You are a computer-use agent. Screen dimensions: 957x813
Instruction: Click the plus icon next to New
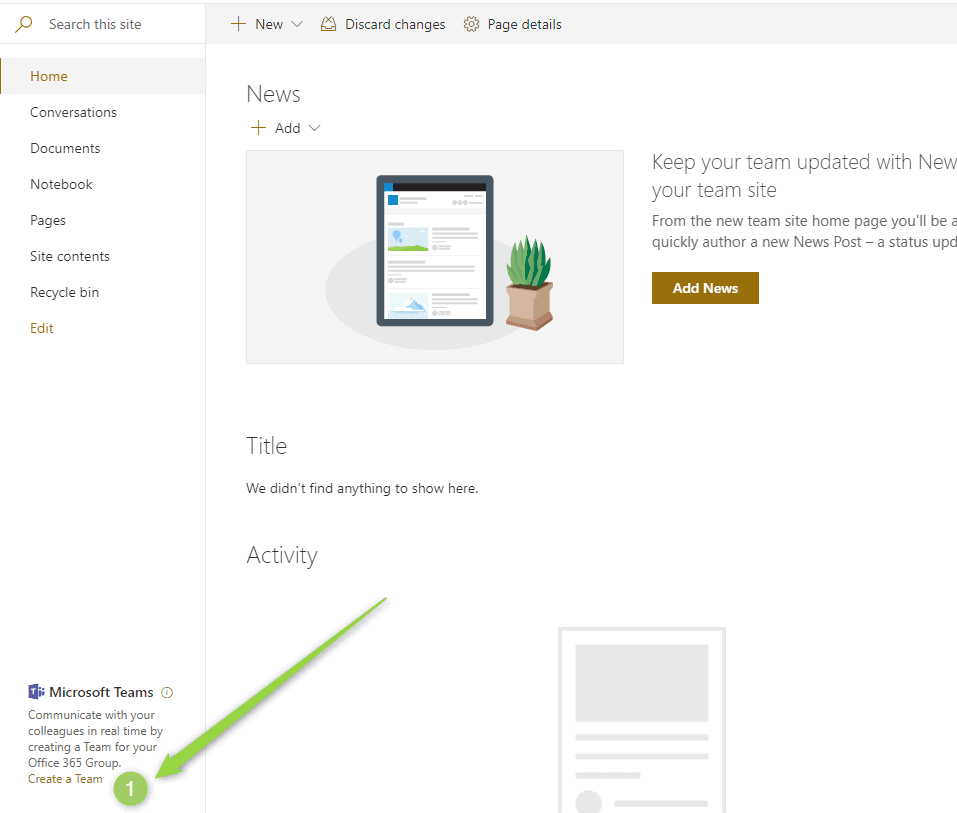pos(238,24)
